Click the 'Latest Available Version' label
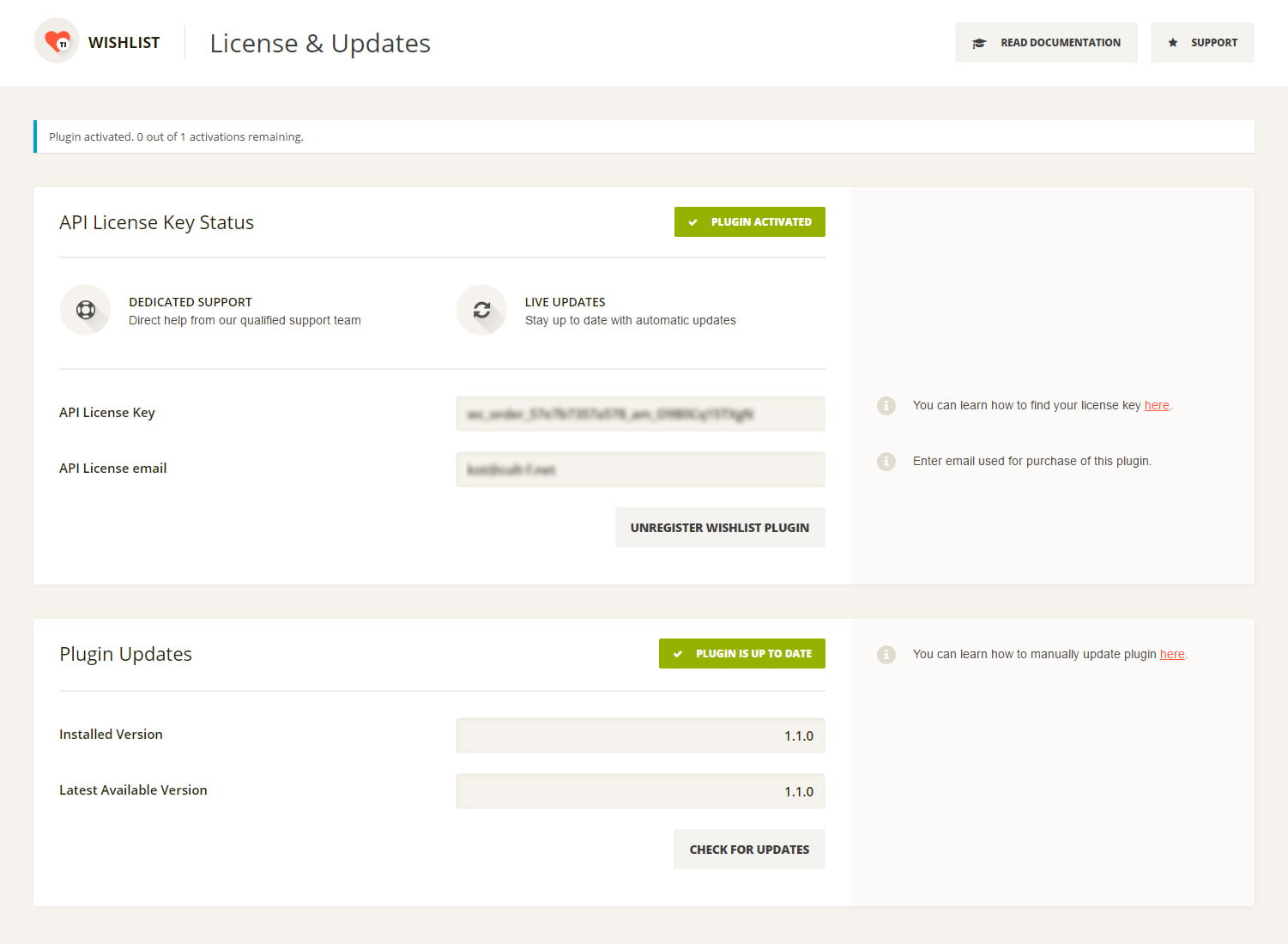1288x944 pixels. pos(133,790)
